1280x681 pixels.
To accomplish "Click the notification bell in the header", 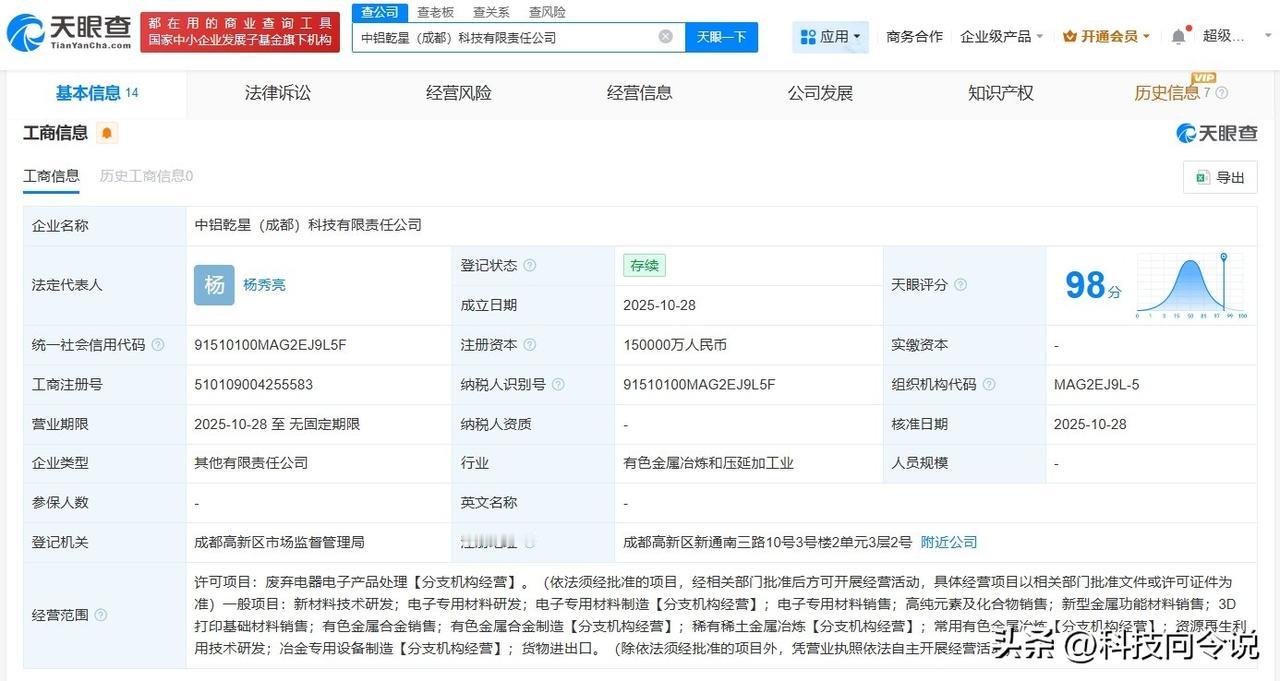I will (1179, 37).
